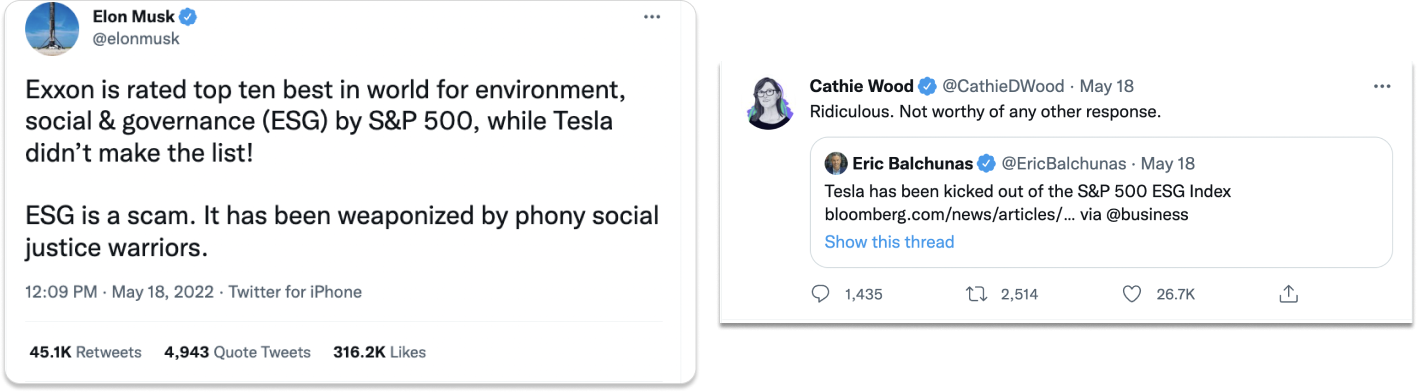
Task: Like Cathie Wood's tweet with heart icon
Action: pyautogui.click(x=1132, y=294)
